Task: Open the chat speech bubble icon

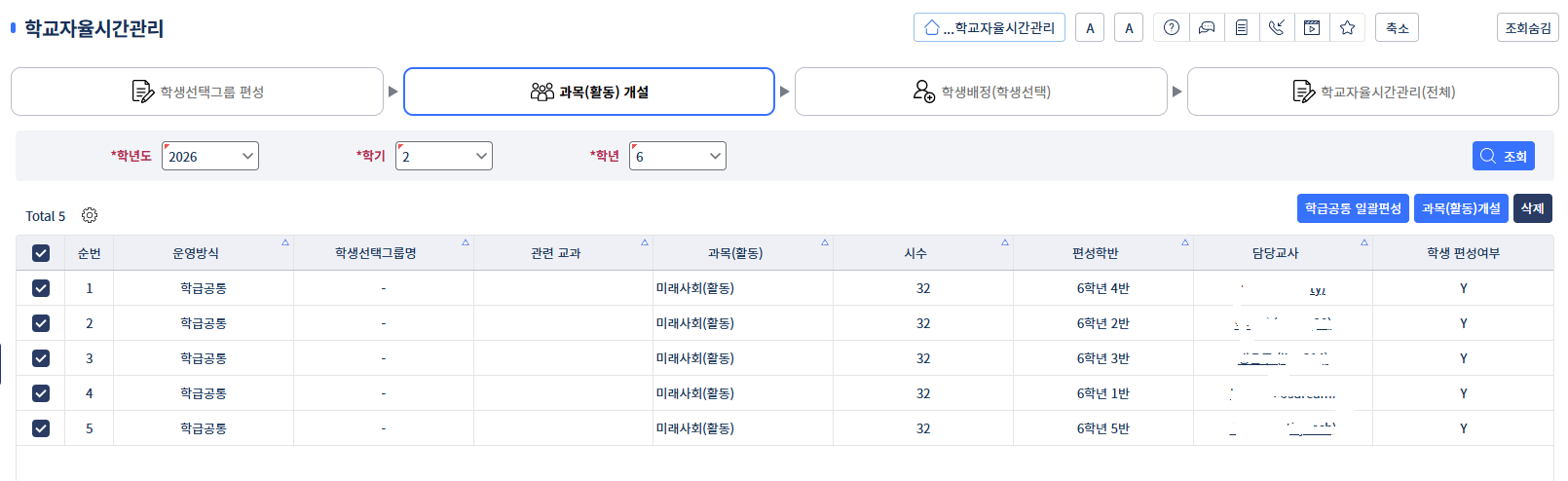Action: click(x=1207, y=28)
